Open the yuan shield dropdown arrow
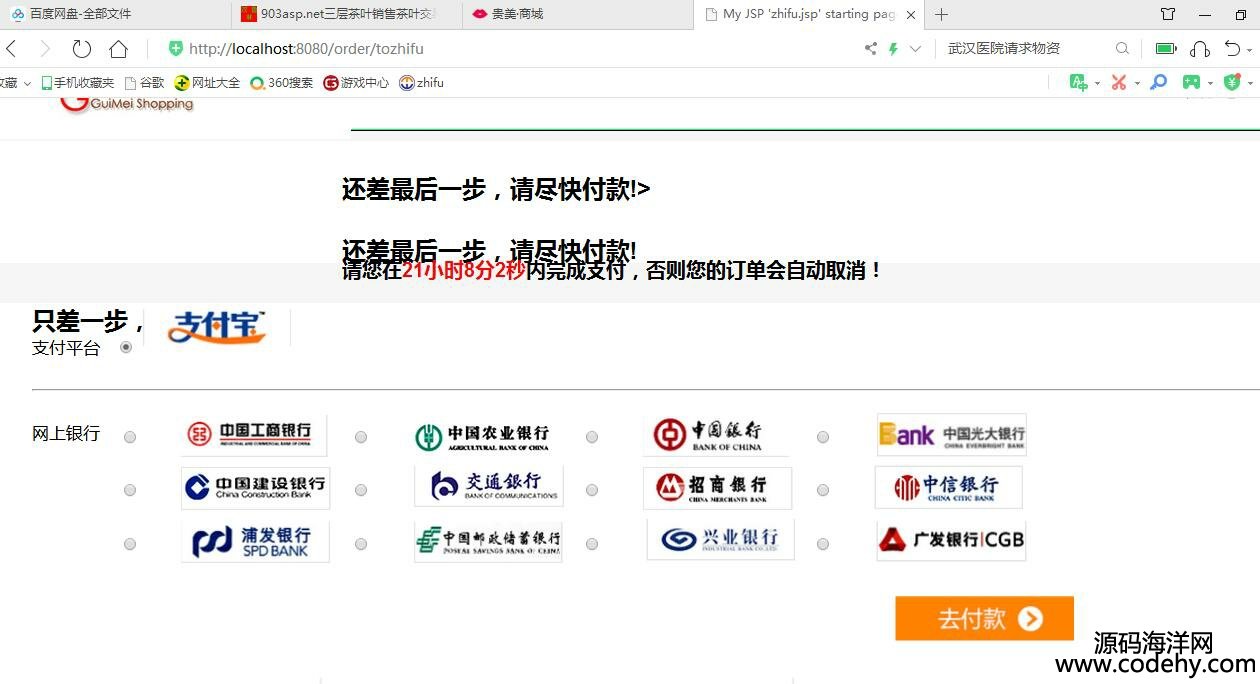The image size is (1260, 684). coord(1250,83)
